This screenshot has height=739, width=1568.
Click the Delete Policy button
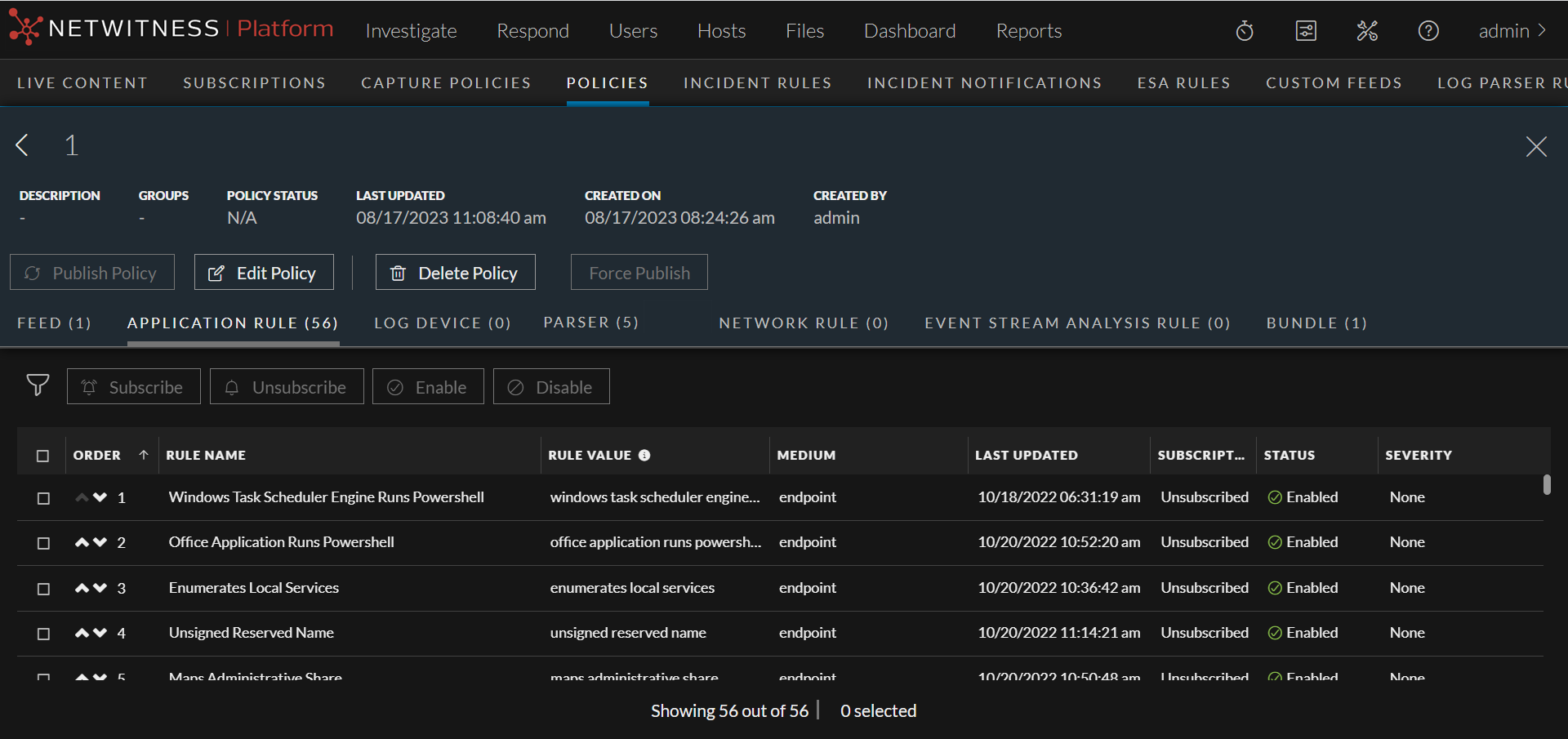tap(455, 273)
